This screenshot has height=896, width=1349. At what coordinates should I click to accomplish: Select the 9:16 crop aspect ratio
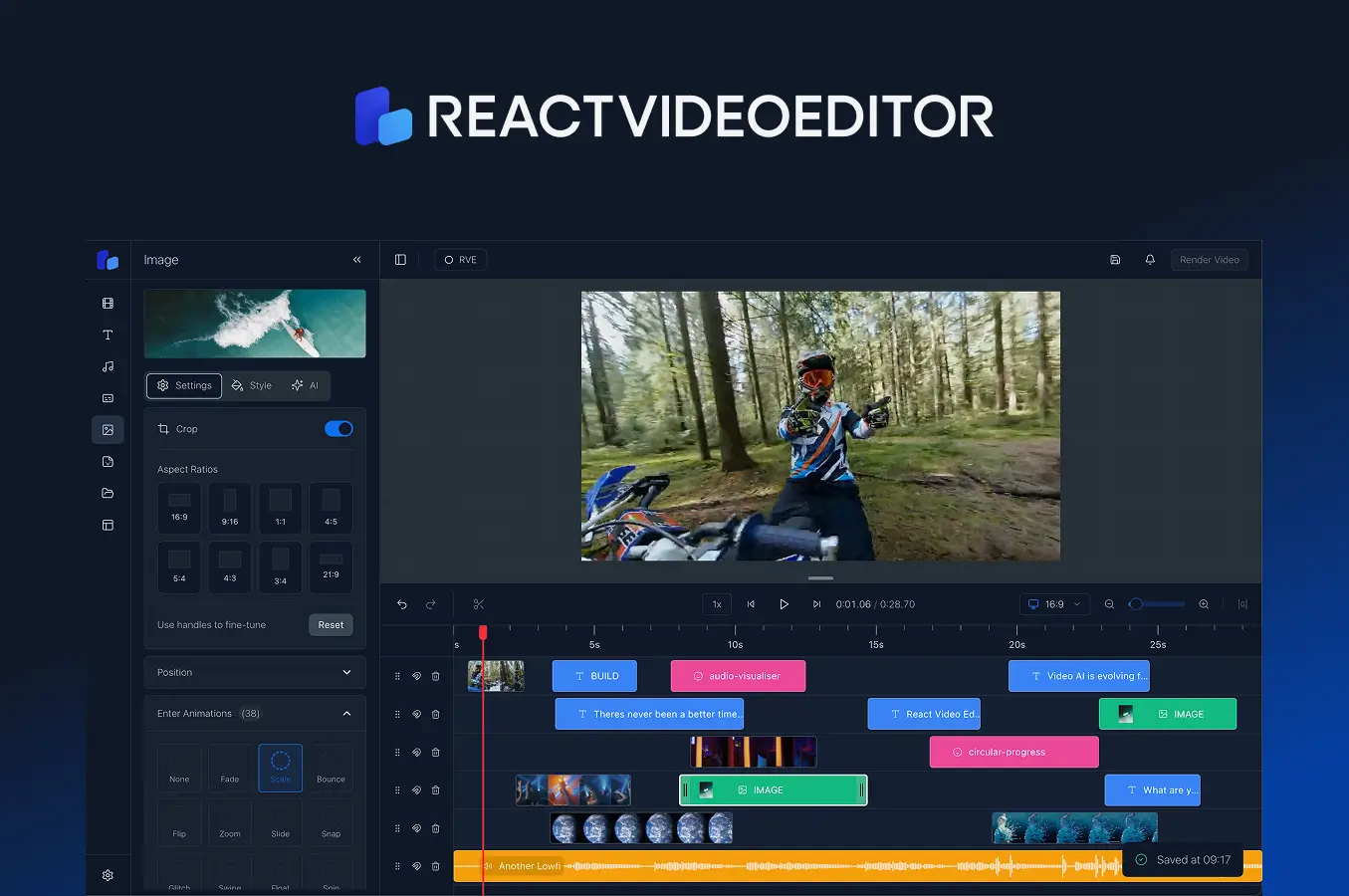(x=230, y=508)
